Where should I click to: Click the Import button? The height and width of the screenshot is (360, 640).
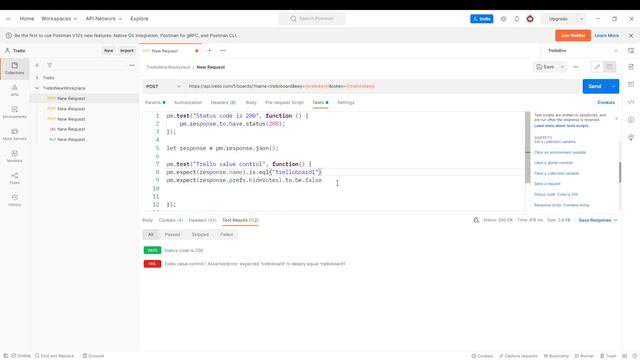[x=127, y=51]
